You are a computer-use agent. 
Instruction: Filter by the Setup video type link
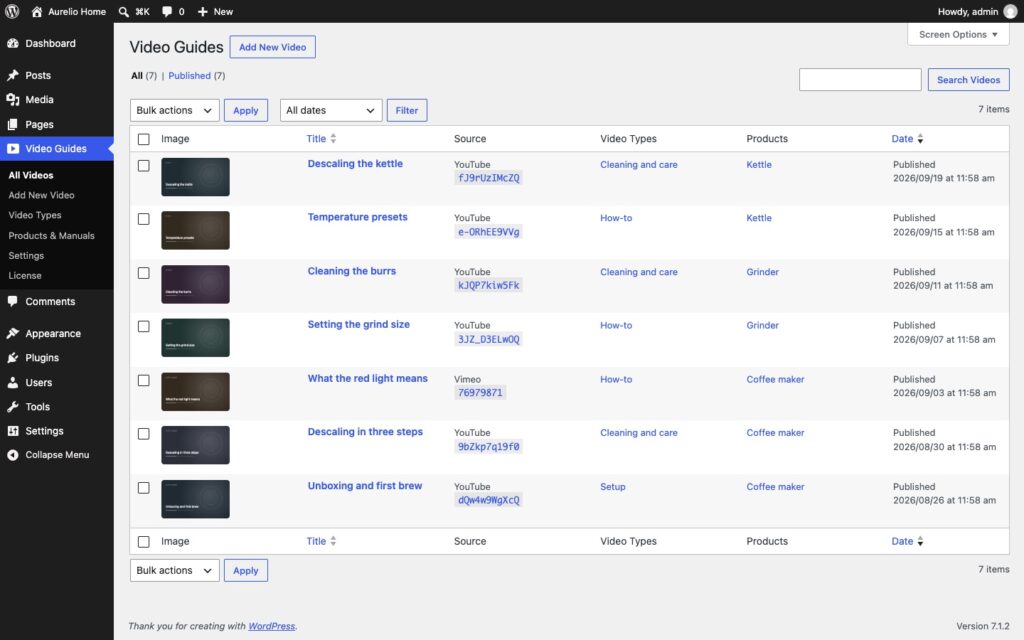pyautogui.click(x=613, y=487)
